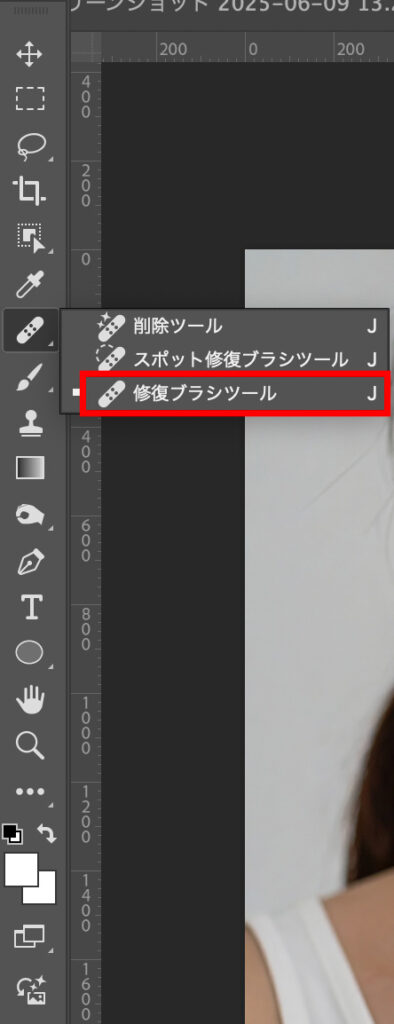This screenshot has width=394, height=1024.
Task: Activate the Pen tool
Action: [x=30, y=562]
